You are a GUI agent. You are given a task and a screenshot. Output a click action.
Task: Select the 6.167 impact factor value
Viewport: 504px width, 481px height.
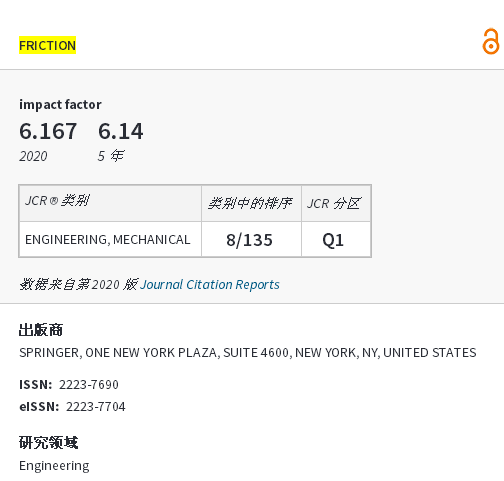click(48, 131)
